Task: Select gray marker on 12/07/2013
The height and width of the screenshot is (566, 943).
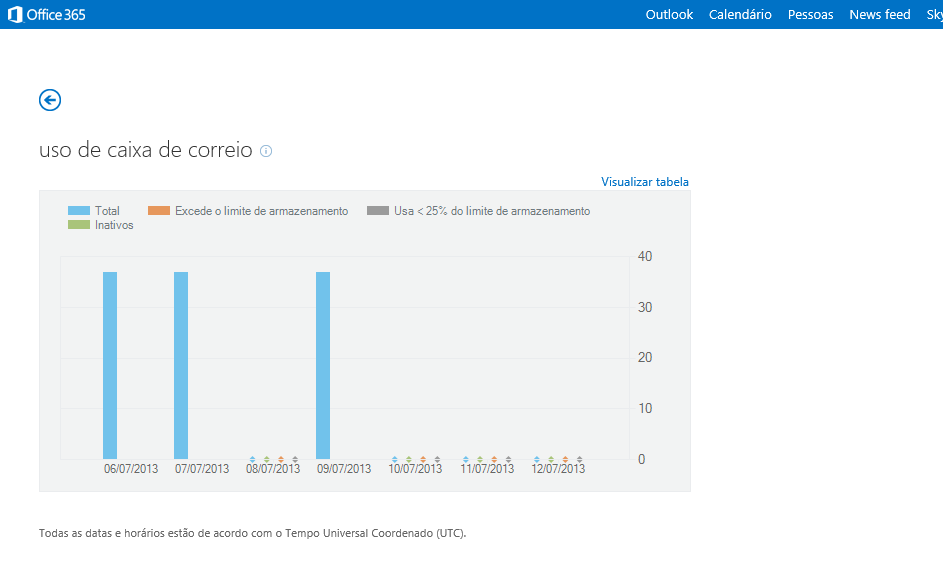Action: pos(579,459)
